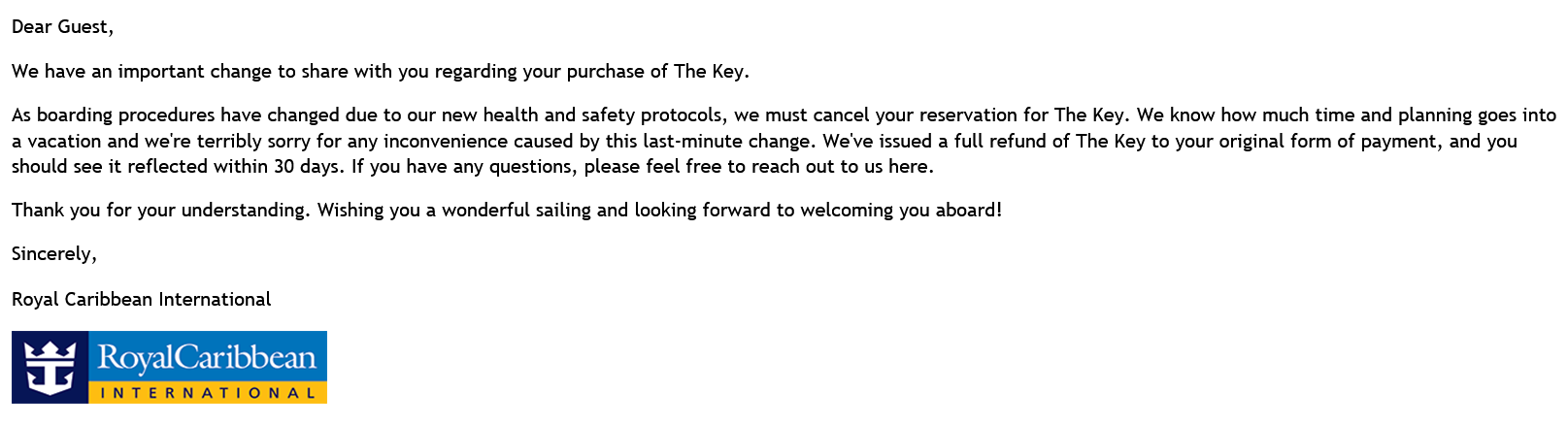Click the phrase "Wishing you a wonderful sailing"
Screen dimensions: 1568x426
point(454,210)
